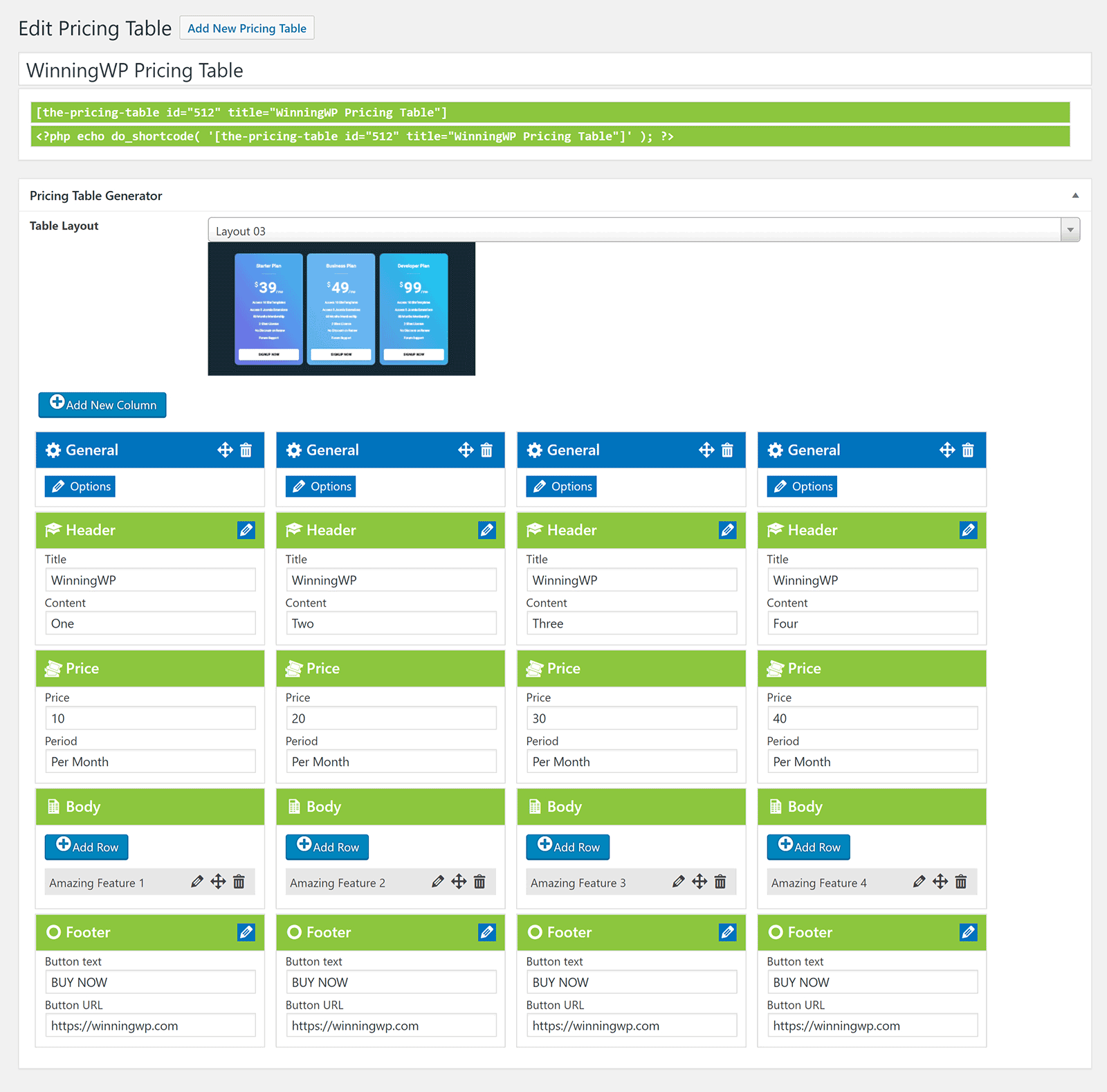Image resolution: width=1107 pixels, height=1092 pixels.
Task: Edit Amazing Feature 1 row pencil icon
Action: [197, 882]
